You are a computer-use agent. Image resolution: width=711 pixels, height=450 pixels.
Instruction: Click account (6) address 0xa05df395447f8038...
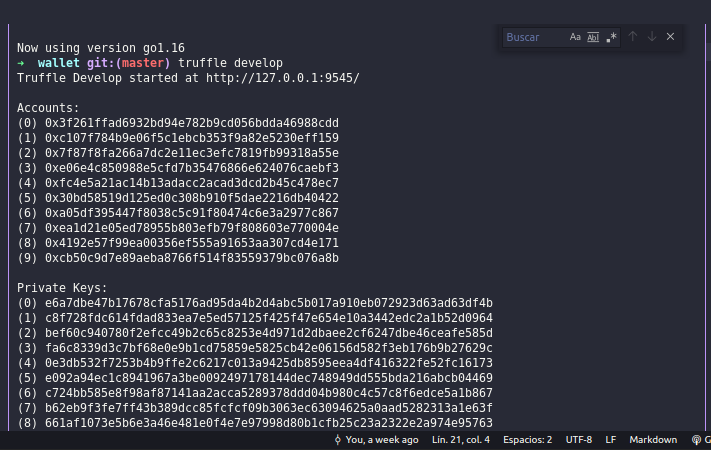(192, 213)
